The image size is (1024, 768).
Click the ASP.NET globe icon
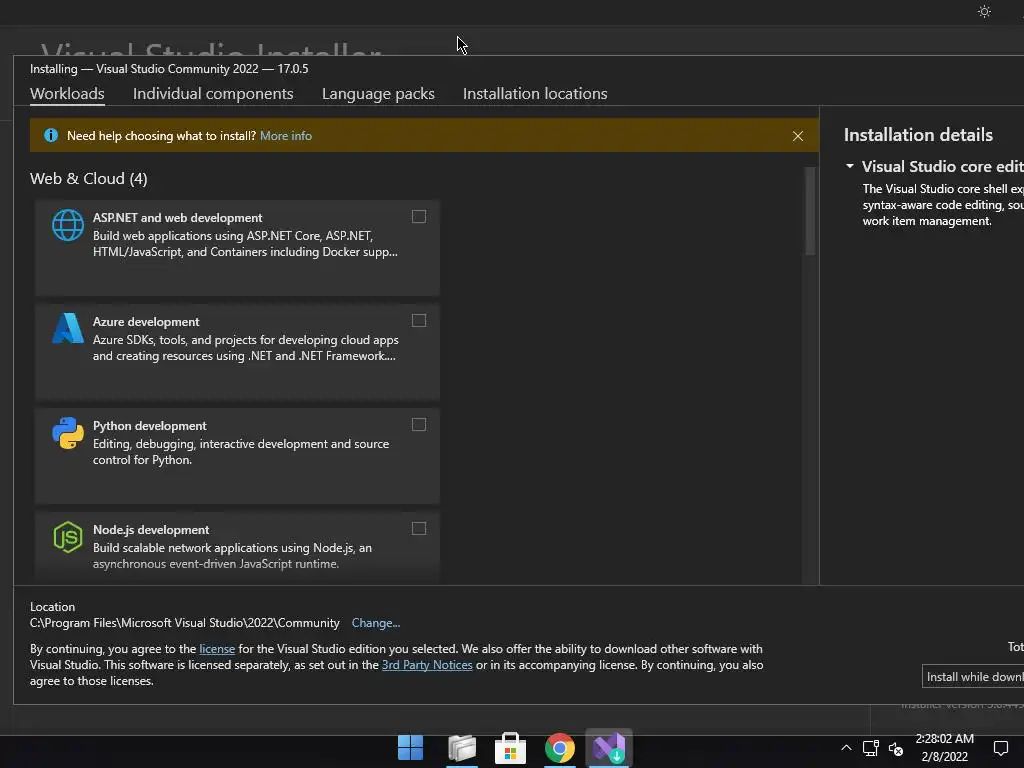68,225
